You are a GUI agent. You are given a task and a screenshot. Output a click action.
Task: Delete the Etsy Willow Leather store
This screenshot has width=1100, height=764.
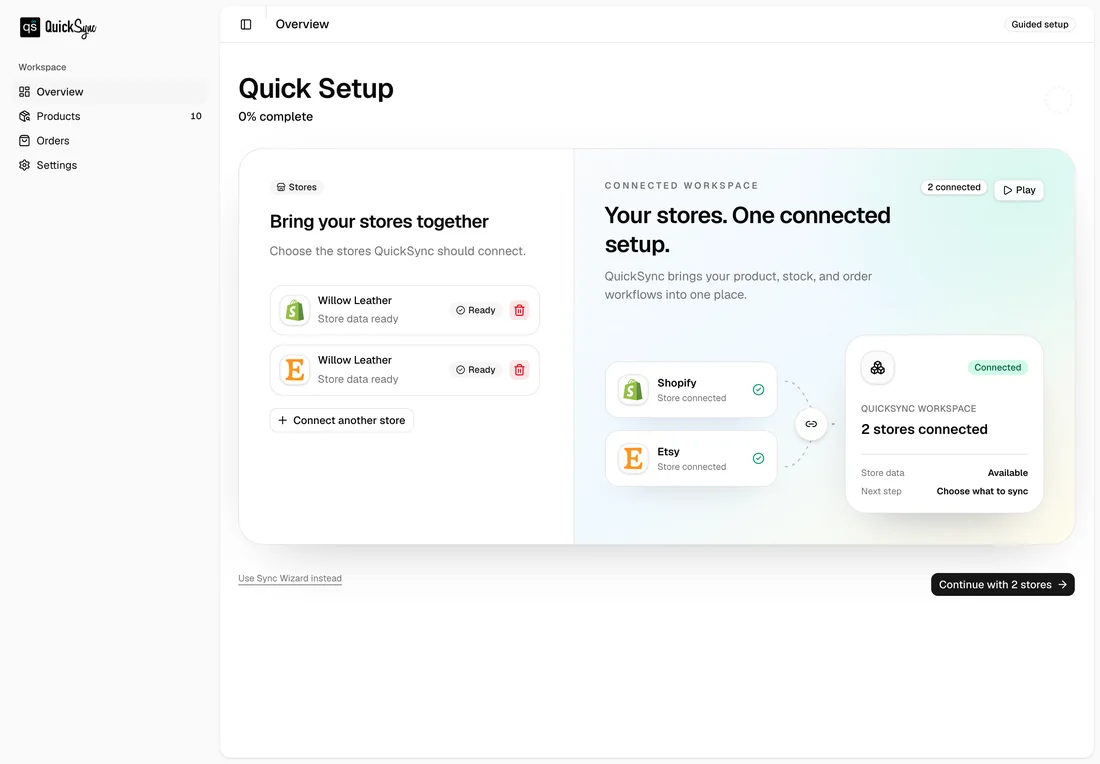[519, 370]
